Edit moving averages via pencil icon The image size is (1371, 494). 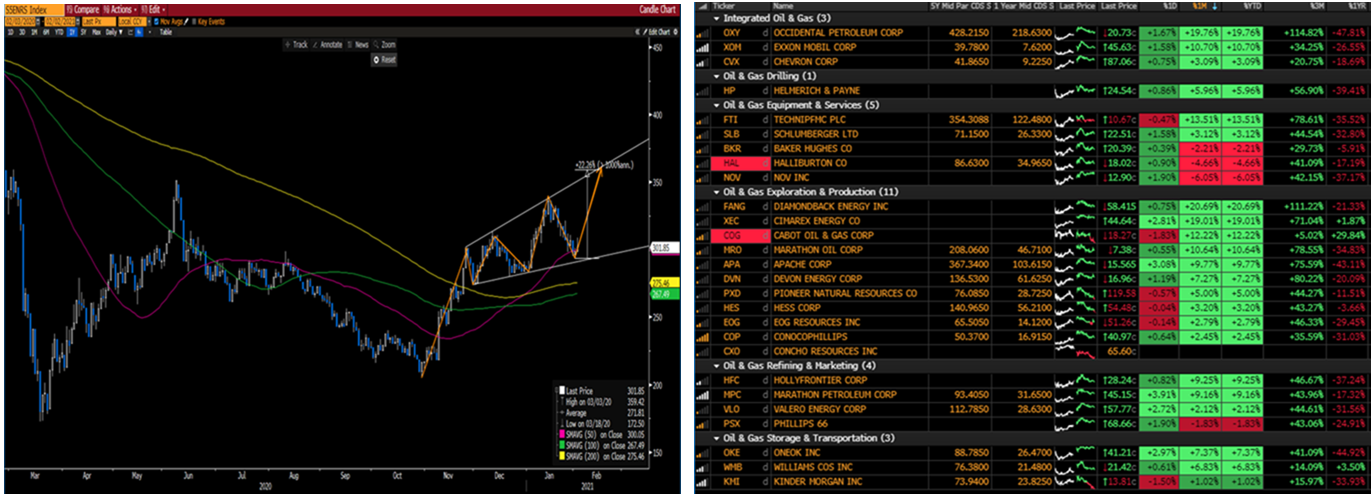click(x=186, y=21)
